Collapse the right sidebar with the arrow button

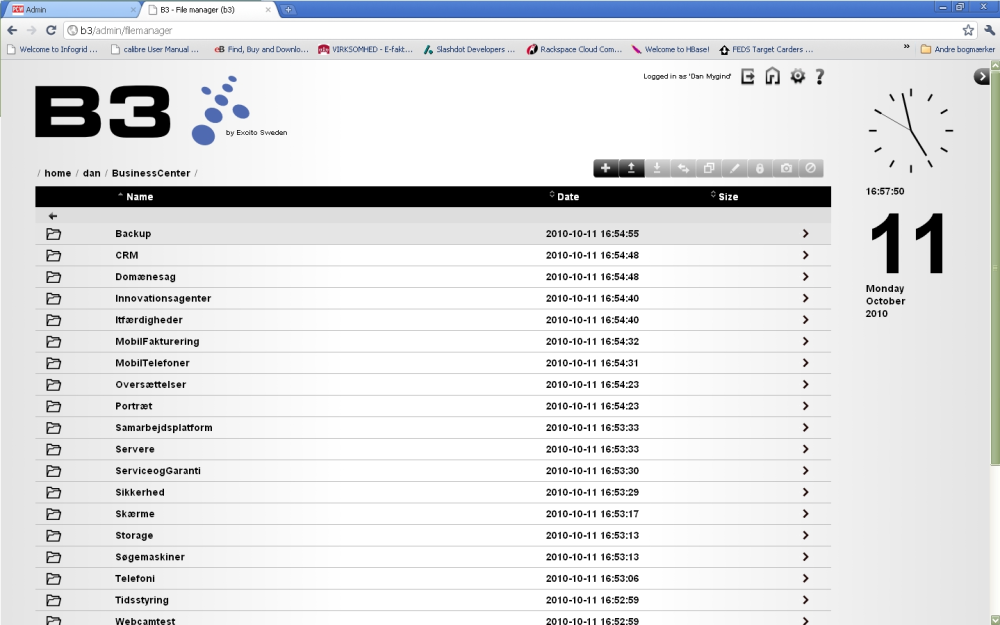pyautogui.click(x=981, y=77)
